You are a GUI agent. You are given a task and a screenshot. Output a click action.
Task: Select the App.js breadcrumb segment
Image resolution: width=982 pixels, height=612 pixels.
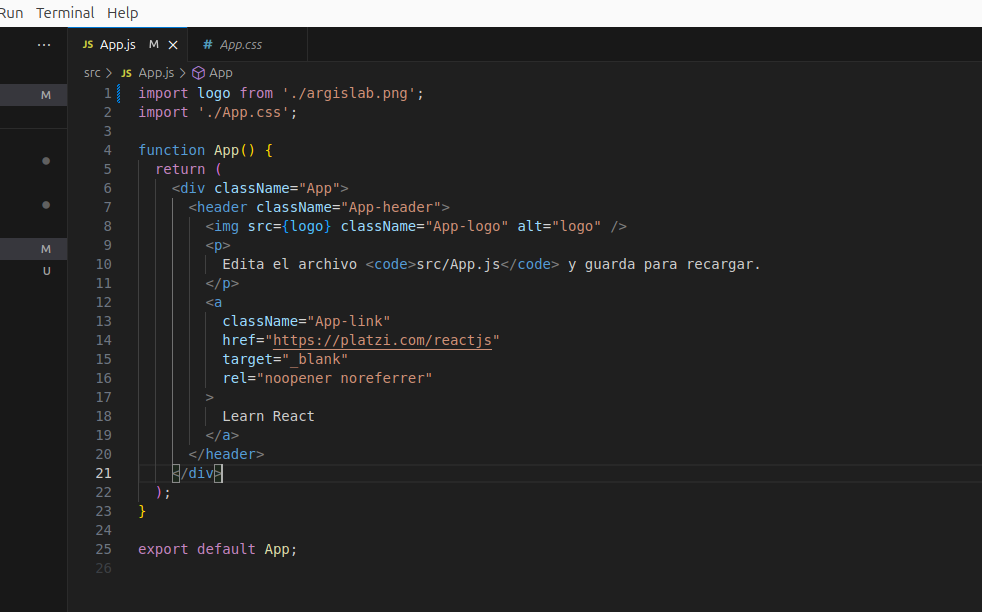click(x=156, y=73)
